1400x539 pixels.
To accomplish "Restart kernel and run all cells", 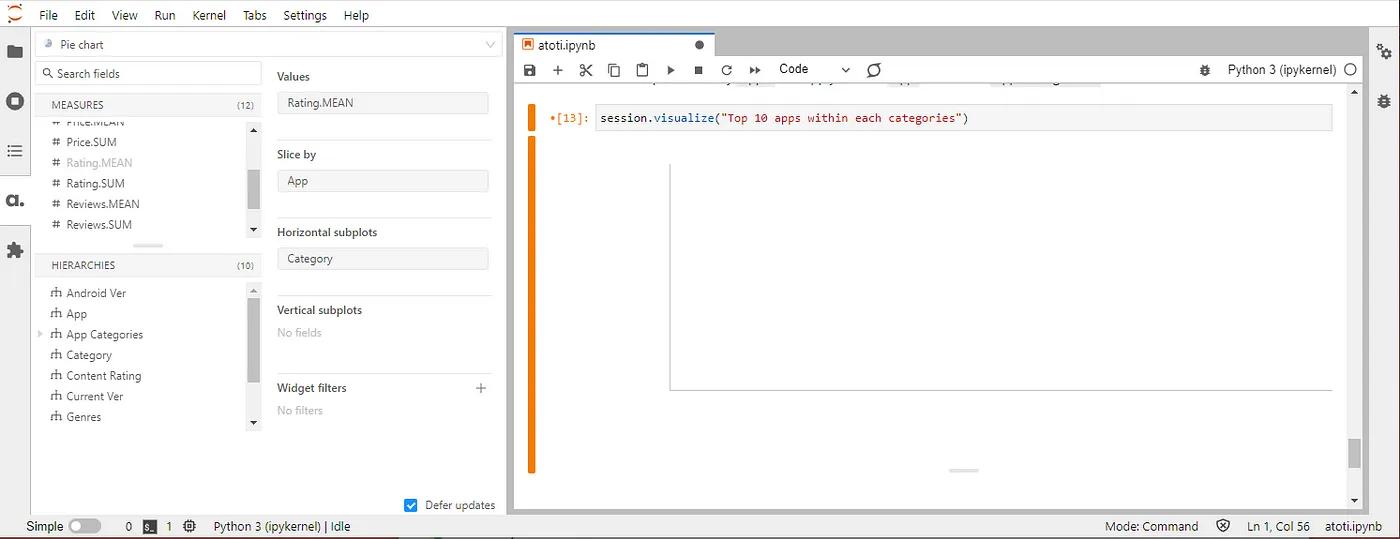I will tap(755, 70).
